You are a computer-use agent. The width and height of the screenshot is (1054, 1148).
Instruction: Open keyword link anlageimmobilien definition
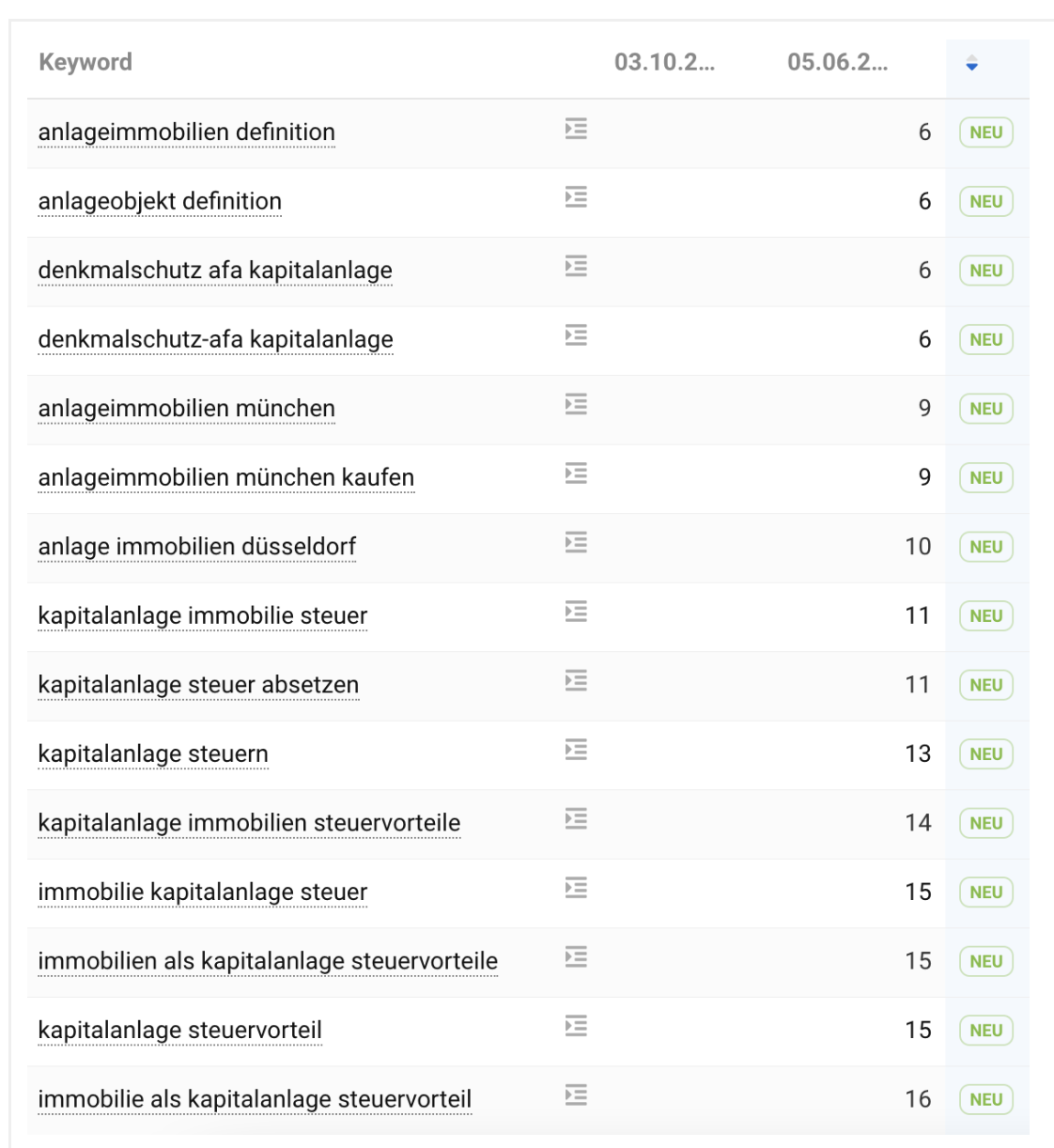pos(186,132)
